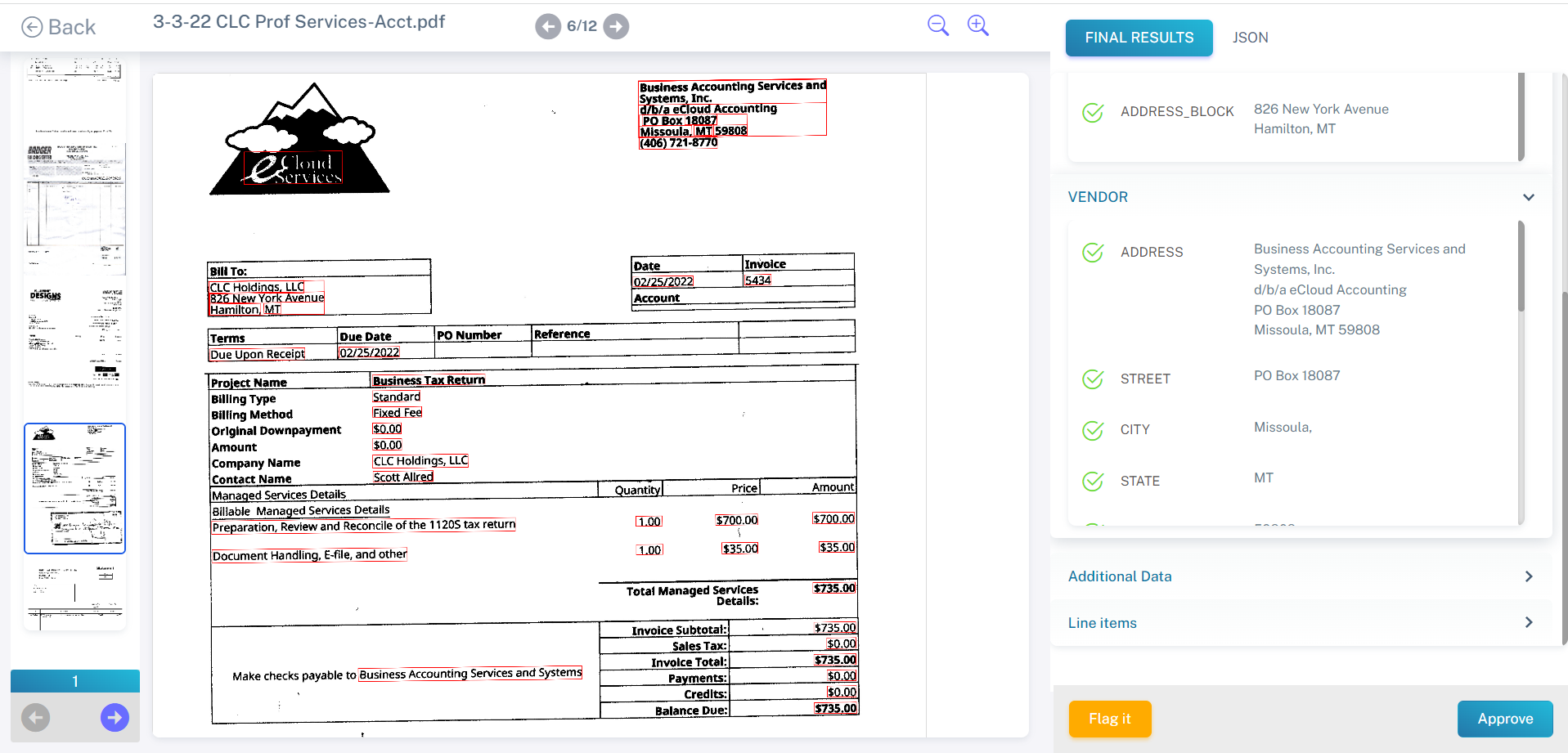1568x753 pixels.
Task: Click the Balance Due '$735.00' amount
Action: tap(836, 709)
